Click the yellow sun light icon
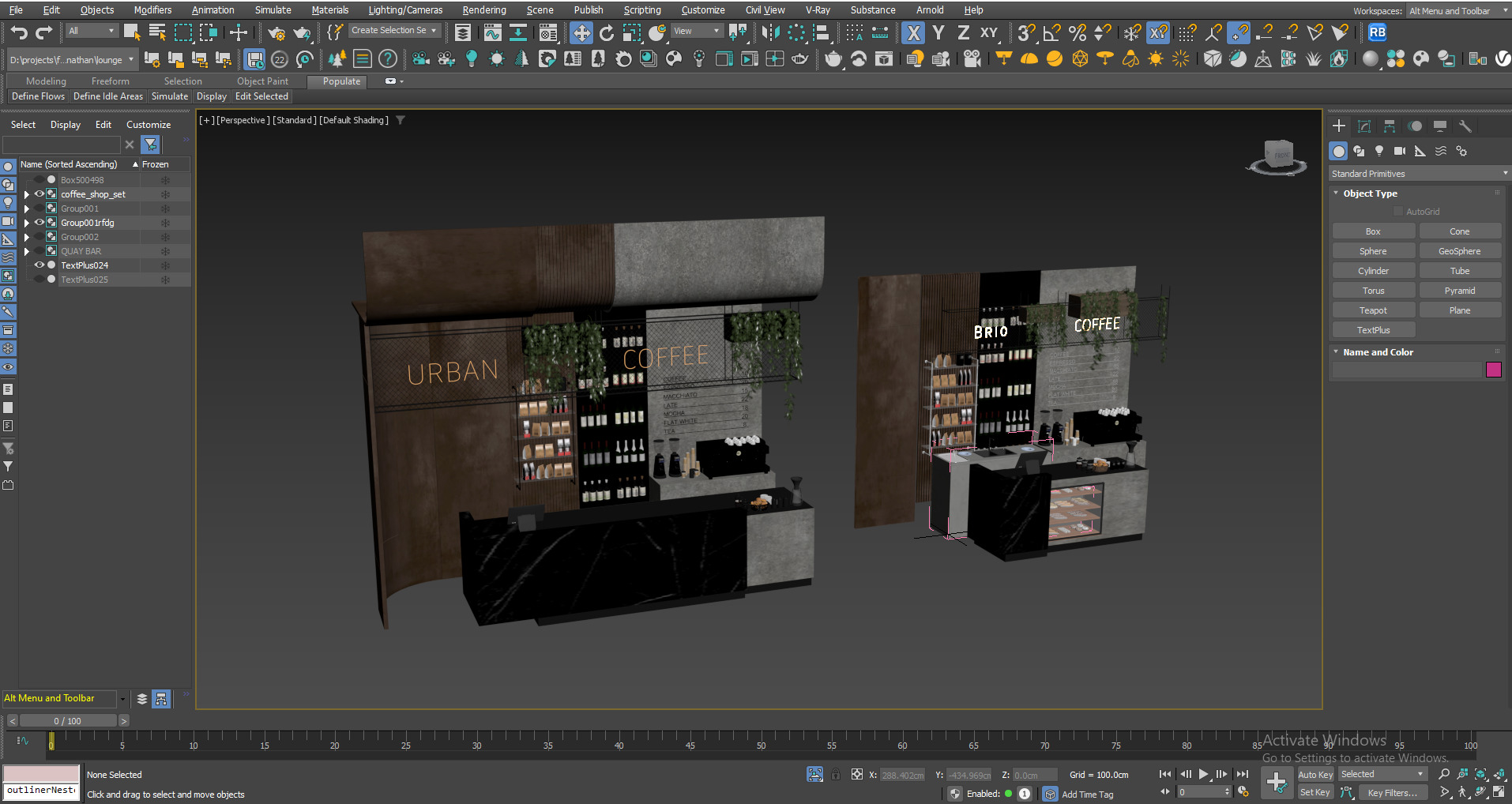The height and width of the screenshot is (804, 1512). click(x=1156, y=59)
